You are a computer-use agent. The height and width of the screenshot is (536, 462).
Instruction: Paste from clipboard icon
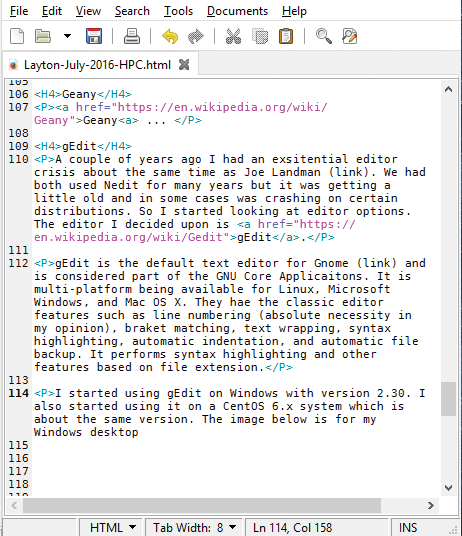286,36
